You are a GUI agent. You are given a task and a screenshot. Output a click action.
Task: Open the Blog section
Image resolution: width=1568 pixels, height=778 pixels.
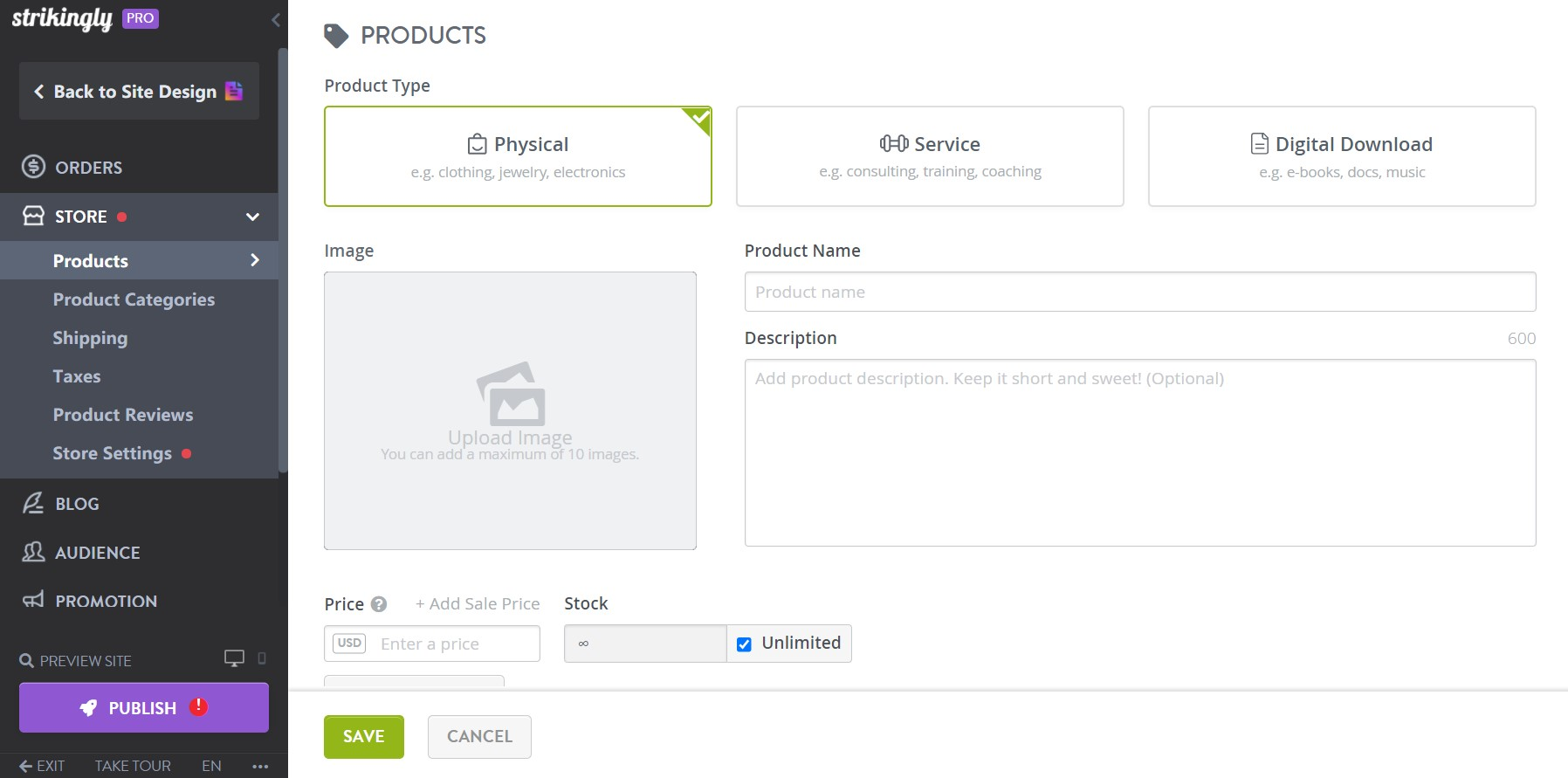tap(76, 504)
